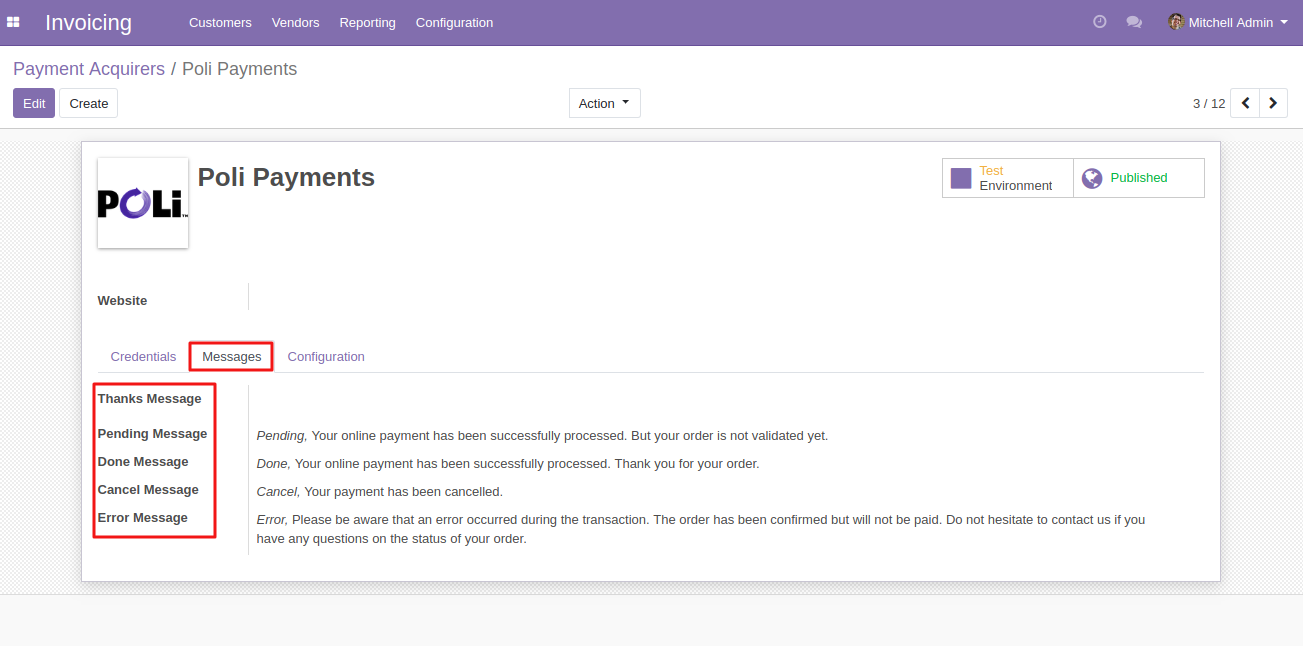
Task: Open the conversations chat icon
Action: pos(1134,22)
